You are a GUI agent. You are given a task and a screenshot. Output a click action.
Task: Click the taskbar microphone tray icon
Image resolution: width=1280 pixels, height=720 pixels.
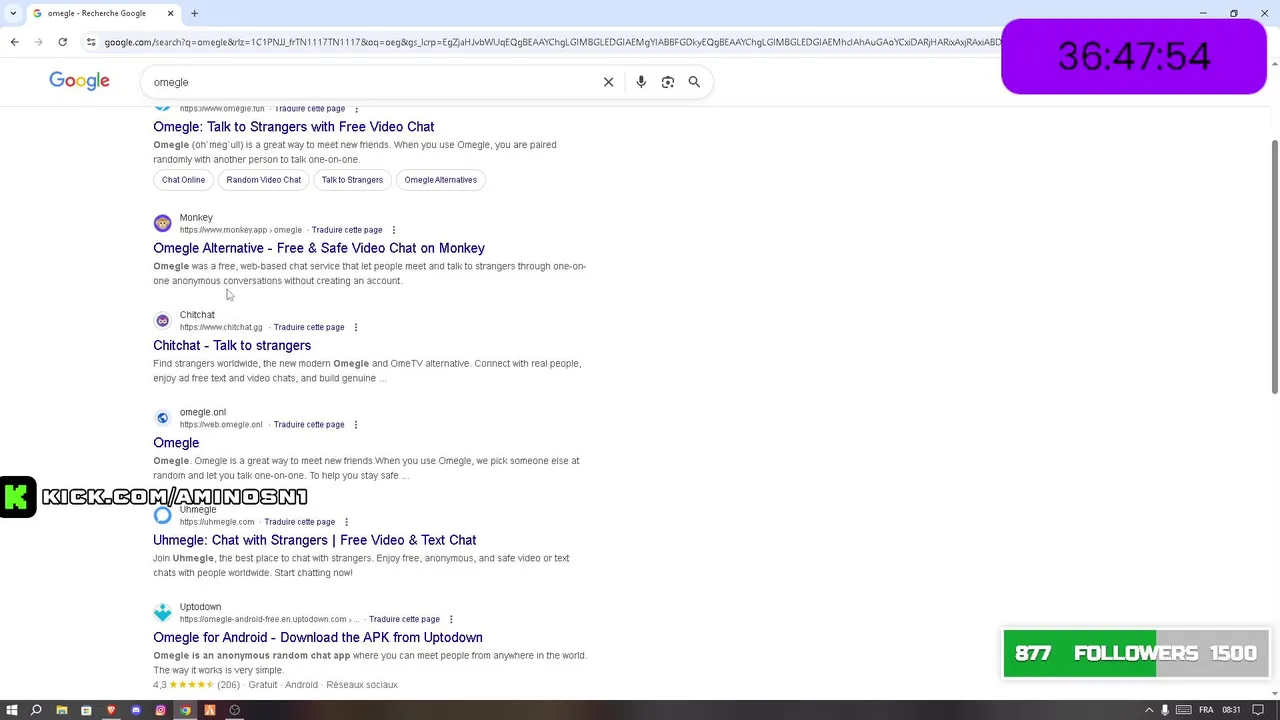tap(1165, 710)
